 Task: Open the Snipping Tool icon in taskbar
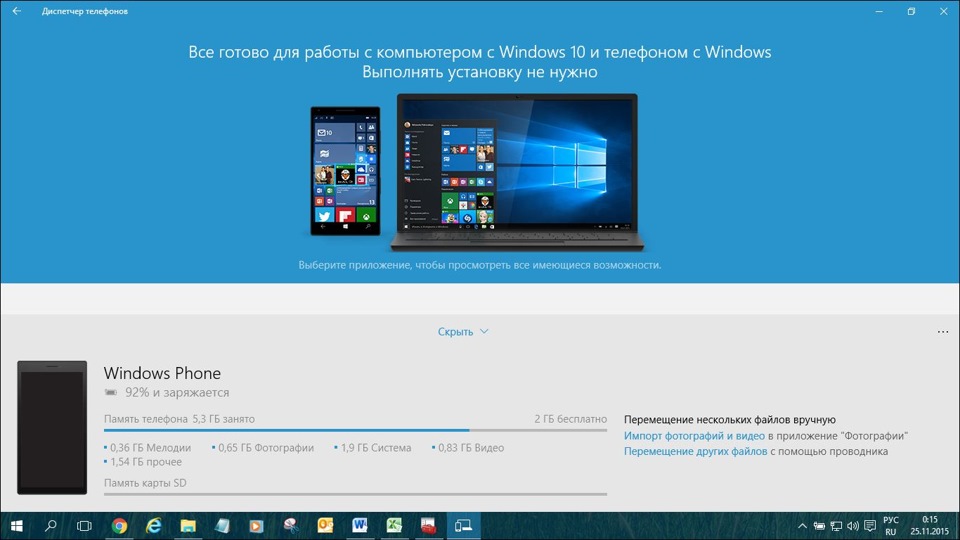pos(291,526)
